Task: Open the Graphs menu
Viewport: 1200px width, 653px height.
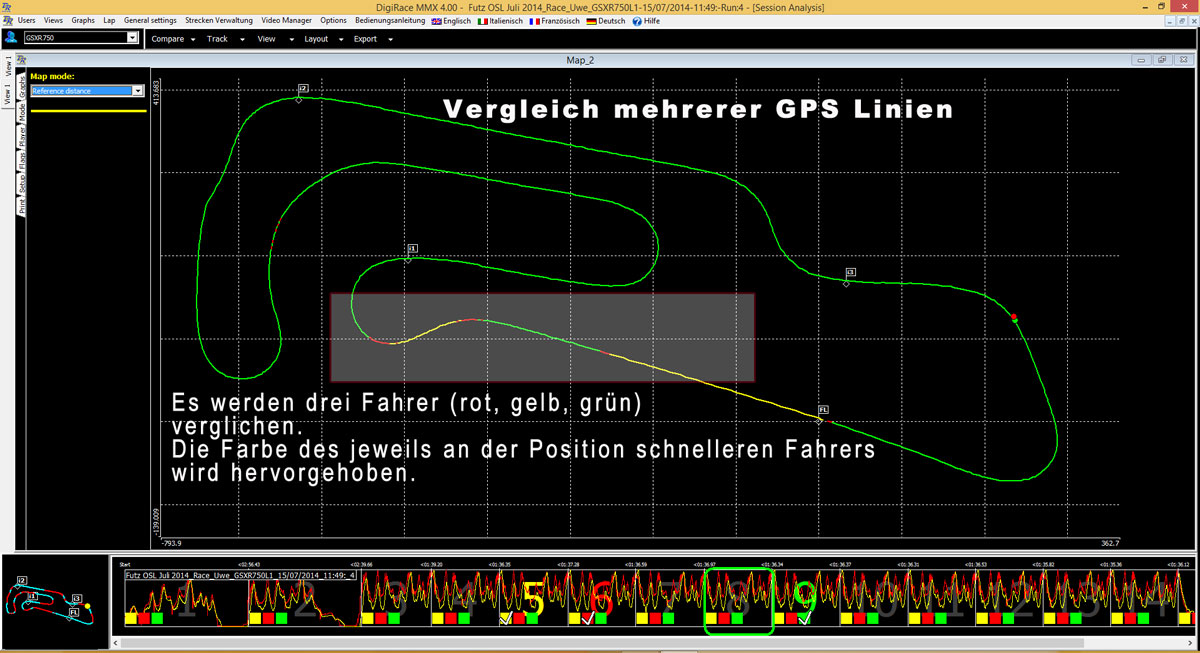Action: point(83,20)
